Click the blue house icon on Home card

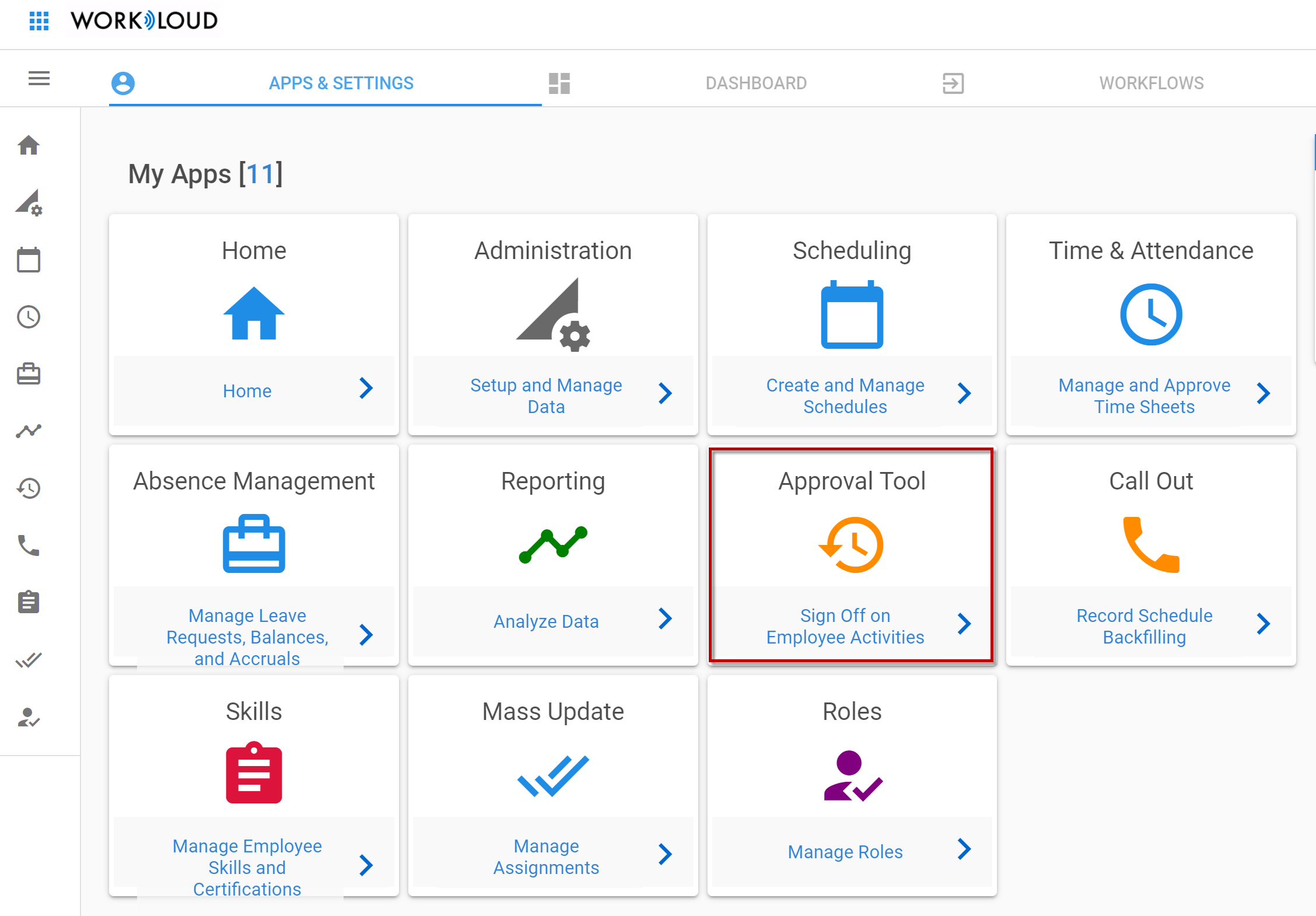[254, 313]
